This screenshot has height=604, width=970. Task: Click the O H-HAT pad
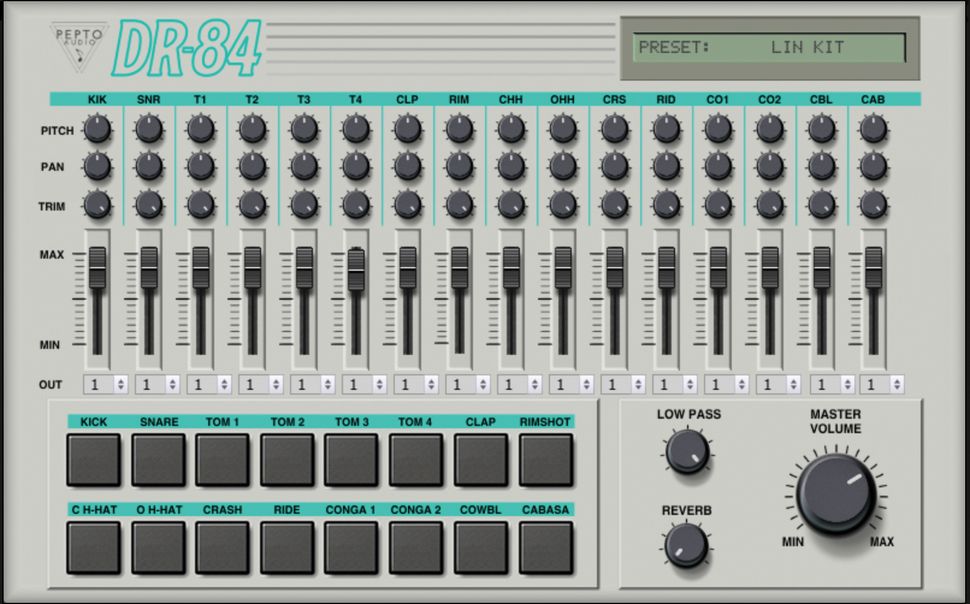point(157,547)
